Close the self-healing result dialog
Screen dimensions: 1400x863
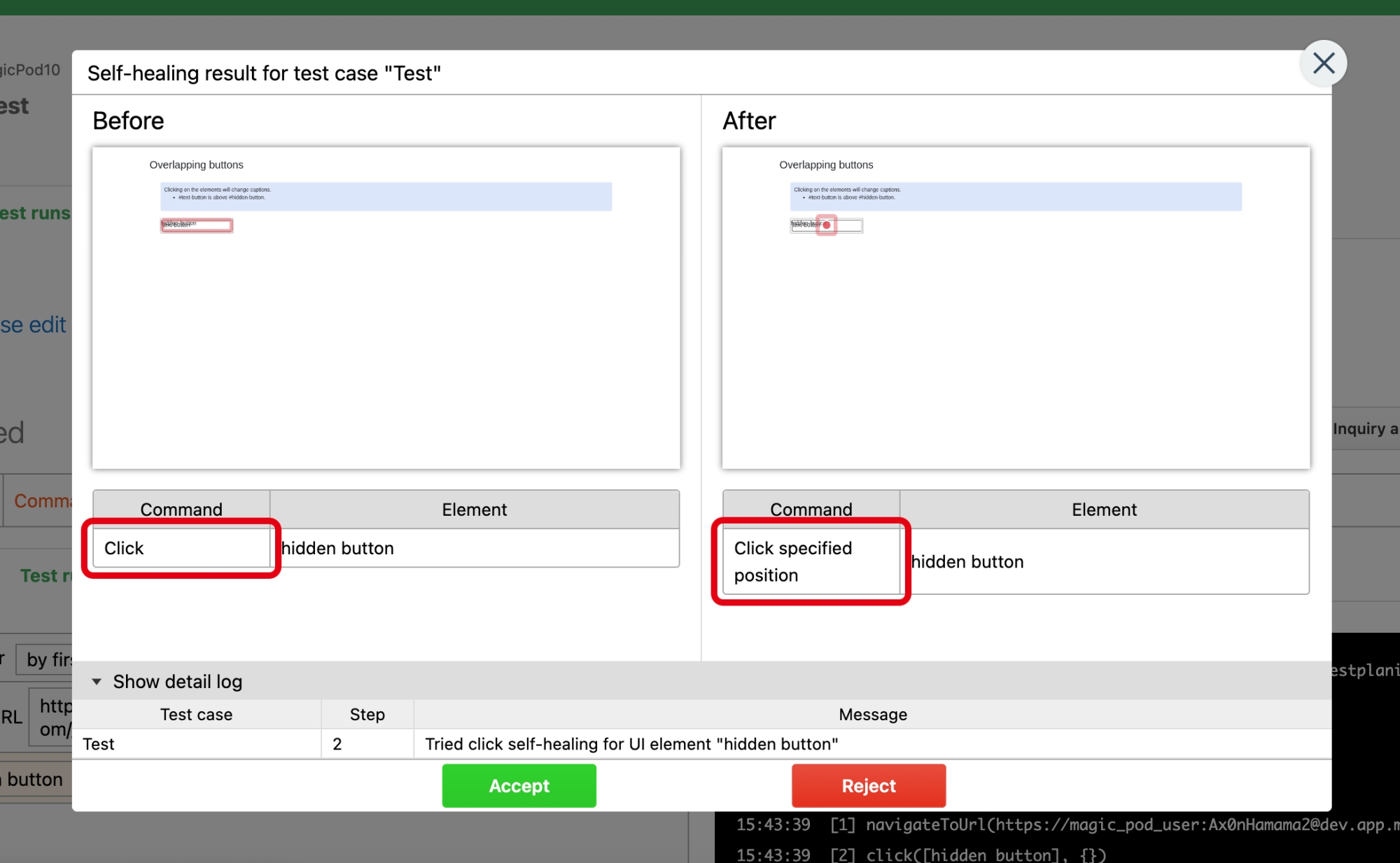[x=1323, y=64]
